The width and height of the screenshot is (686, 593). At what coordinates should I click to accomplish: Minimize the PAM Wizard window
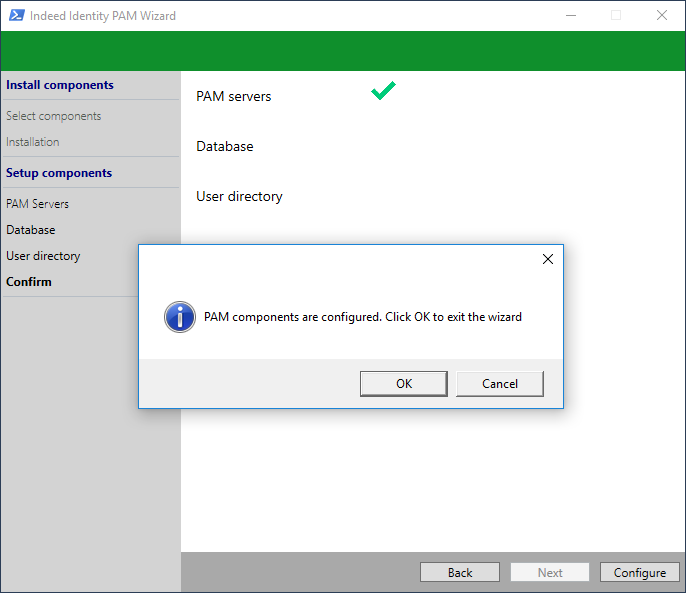[x=570, y=16]
